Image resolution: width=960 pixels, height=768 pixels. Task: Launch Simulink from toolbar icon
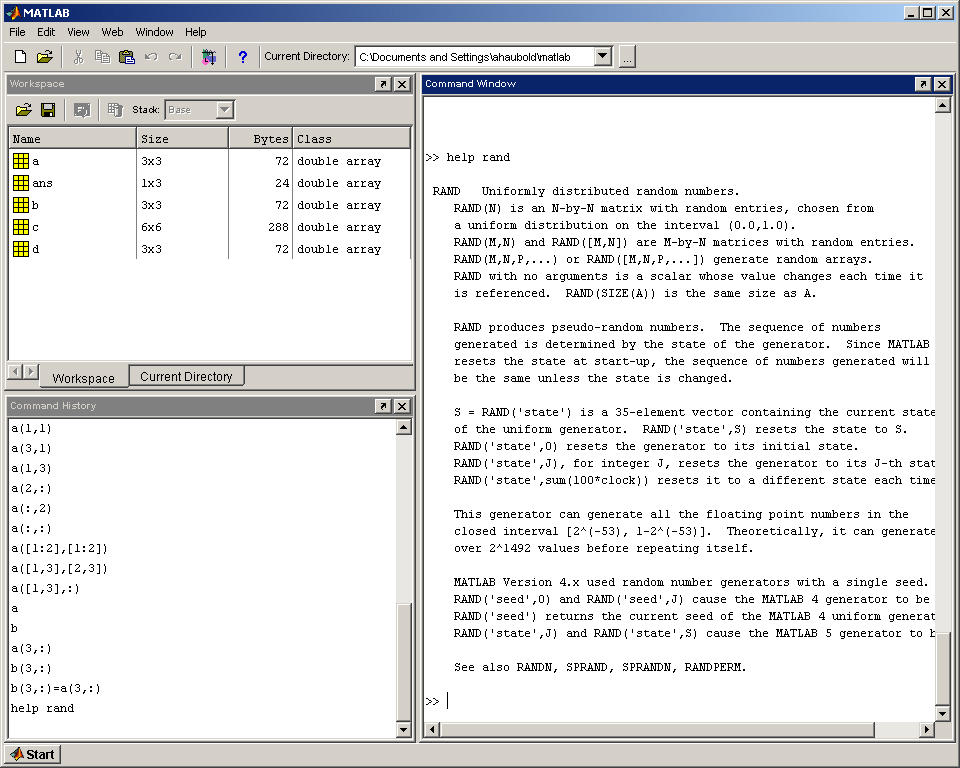[209, 57]
